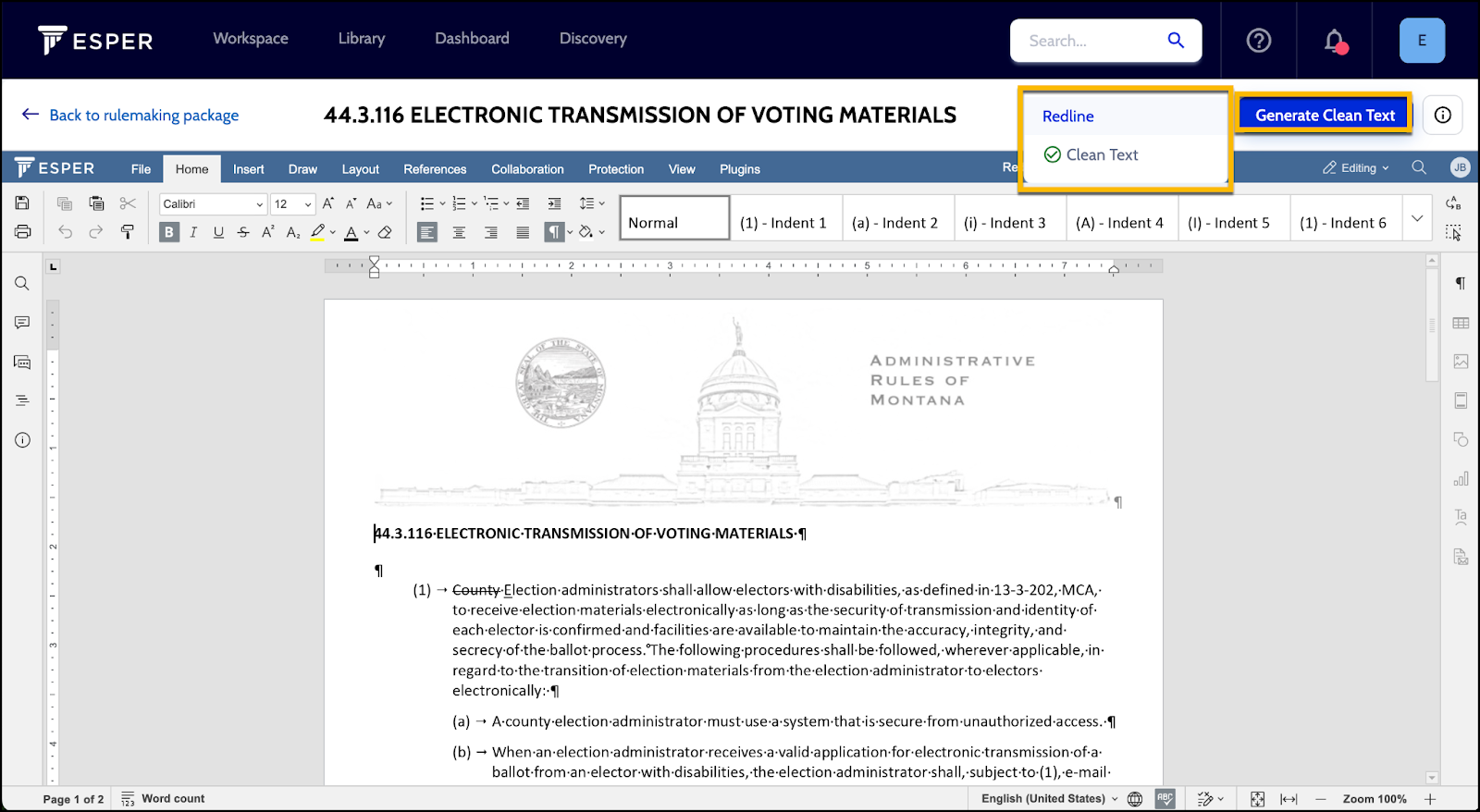Toggle Italic formatting
The width and height of the screenshot is (1480, 812).
(x=193, y=232)
